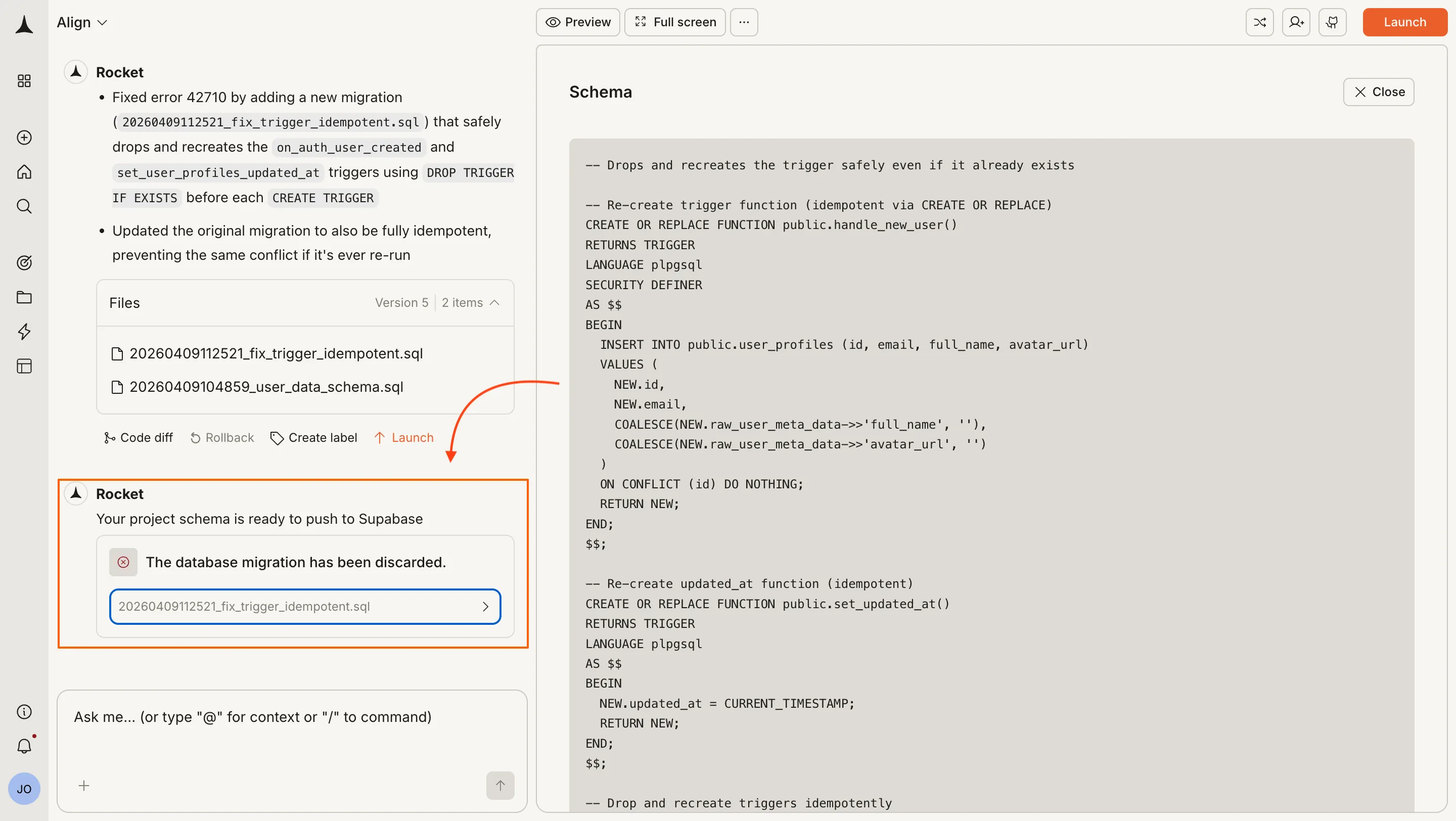The width and height of the screenshot is (1456, 821).
Task: Click the Files card title
Action: coord(124,303)
